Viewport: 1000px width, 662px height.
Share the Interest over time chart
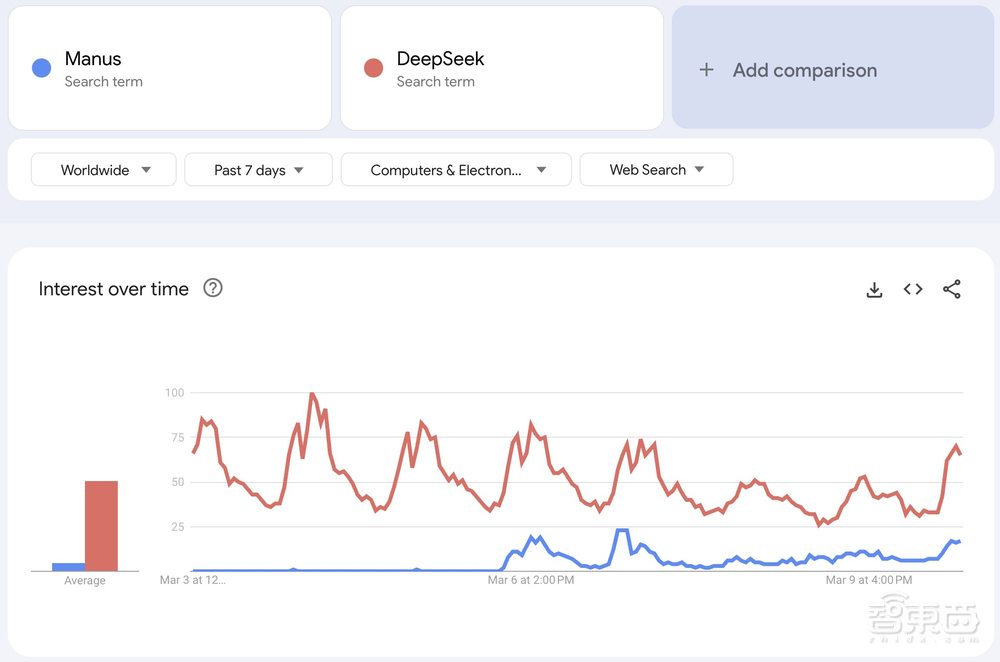point(951,289)
